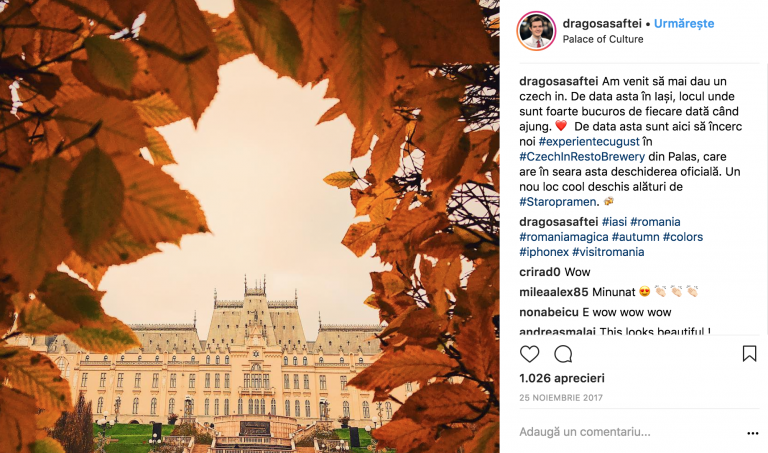This screenshot has width=768, height=453.
Task: Click the palace autumn photo
Action: click(x=250, y=226)
